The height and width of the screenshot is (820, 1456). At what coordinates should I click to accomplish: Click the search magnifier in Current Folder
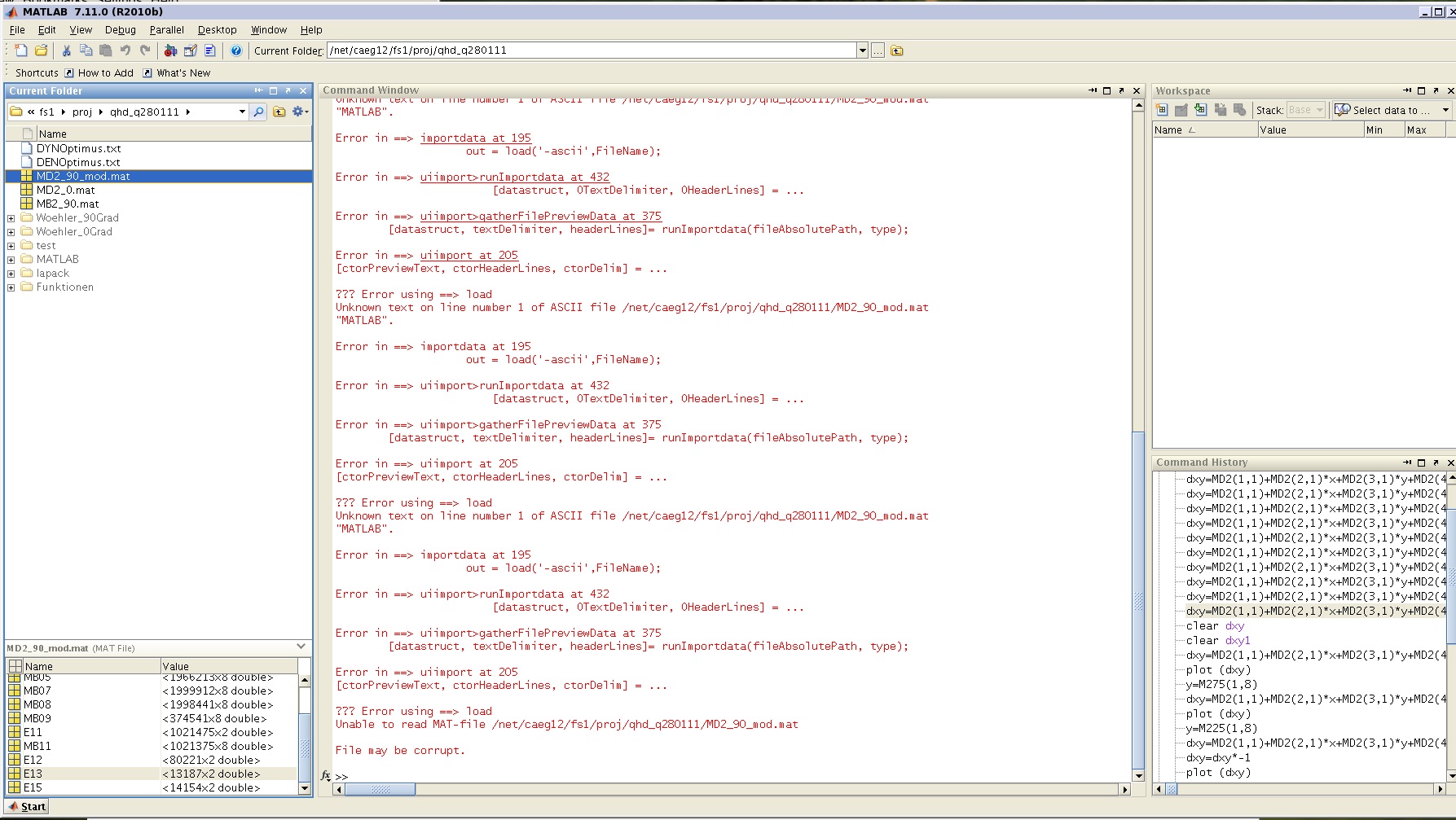click(x=258, y=112)
